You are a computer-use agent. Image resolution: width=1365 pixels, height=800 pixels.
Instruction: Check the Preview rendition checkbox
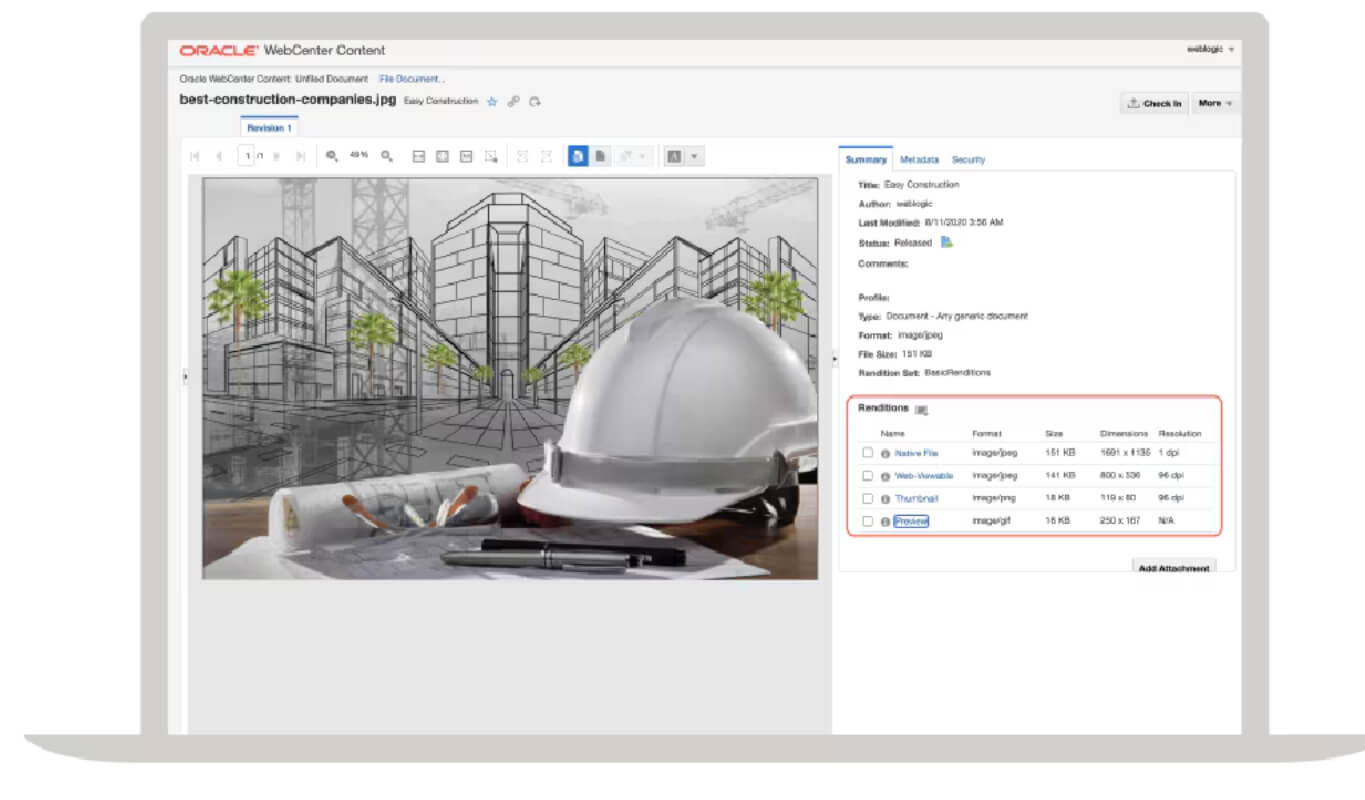[867, 521]
